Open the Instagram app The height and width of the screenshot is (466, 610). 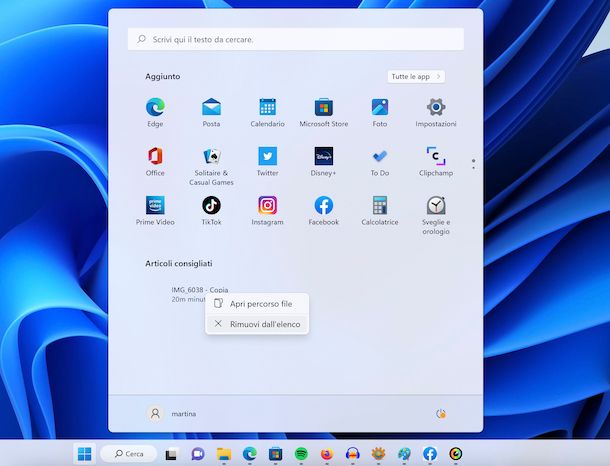(268, 210)
